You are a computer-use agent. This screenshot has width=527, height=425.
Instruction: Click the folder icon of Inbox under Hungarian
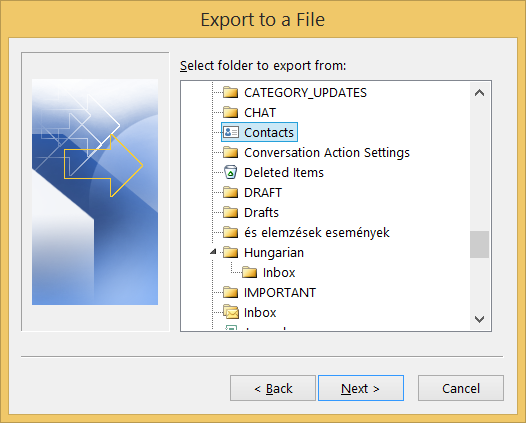pyautogui.click(x=249, y=272)
